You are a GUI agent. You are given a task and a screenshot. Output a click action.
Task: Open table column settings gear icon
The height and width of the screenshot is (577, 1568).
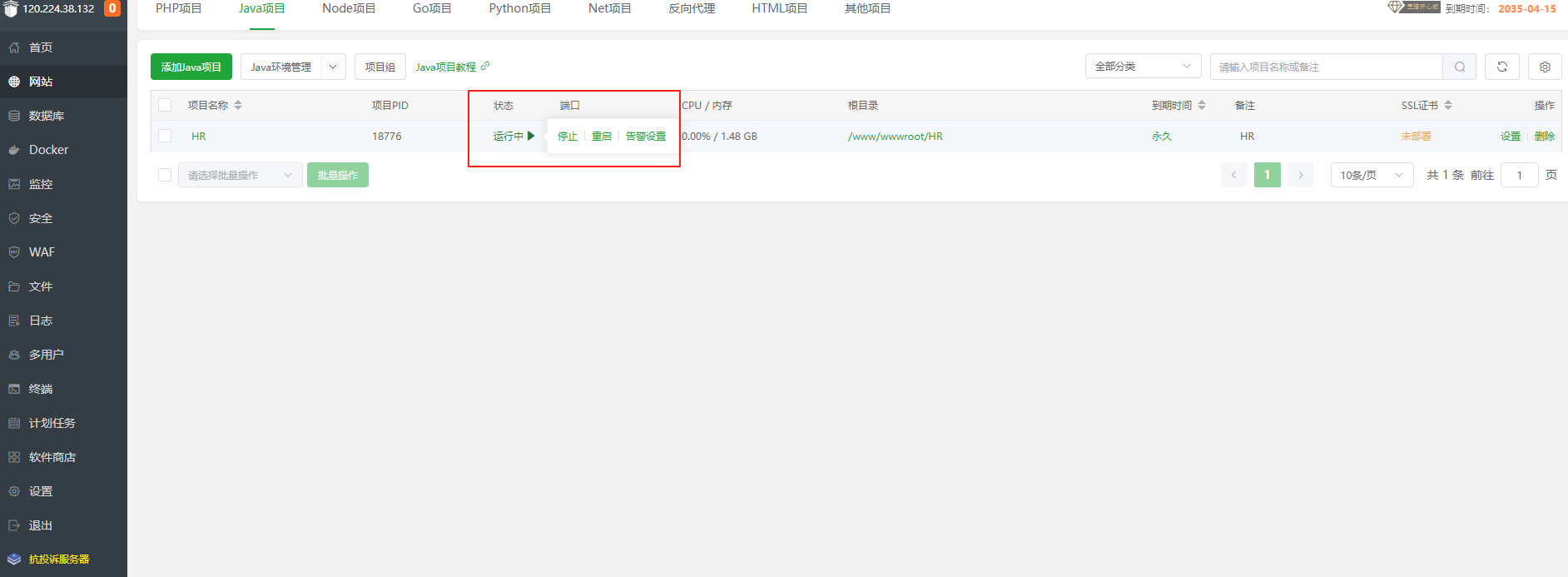point(1545,67)
